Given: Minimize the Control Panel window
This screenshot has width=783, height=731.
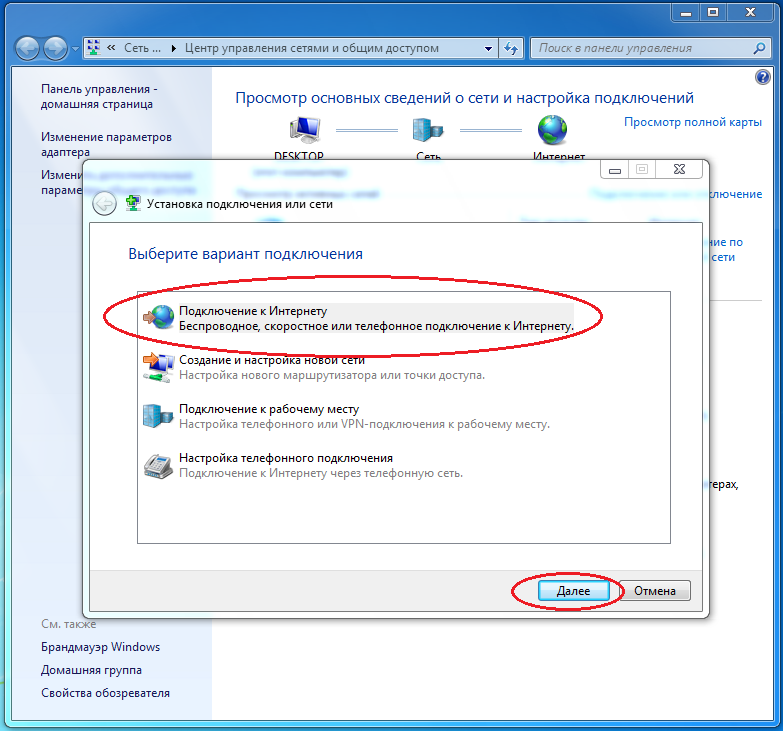Looking at the screenshot, I should pos(686,12).
